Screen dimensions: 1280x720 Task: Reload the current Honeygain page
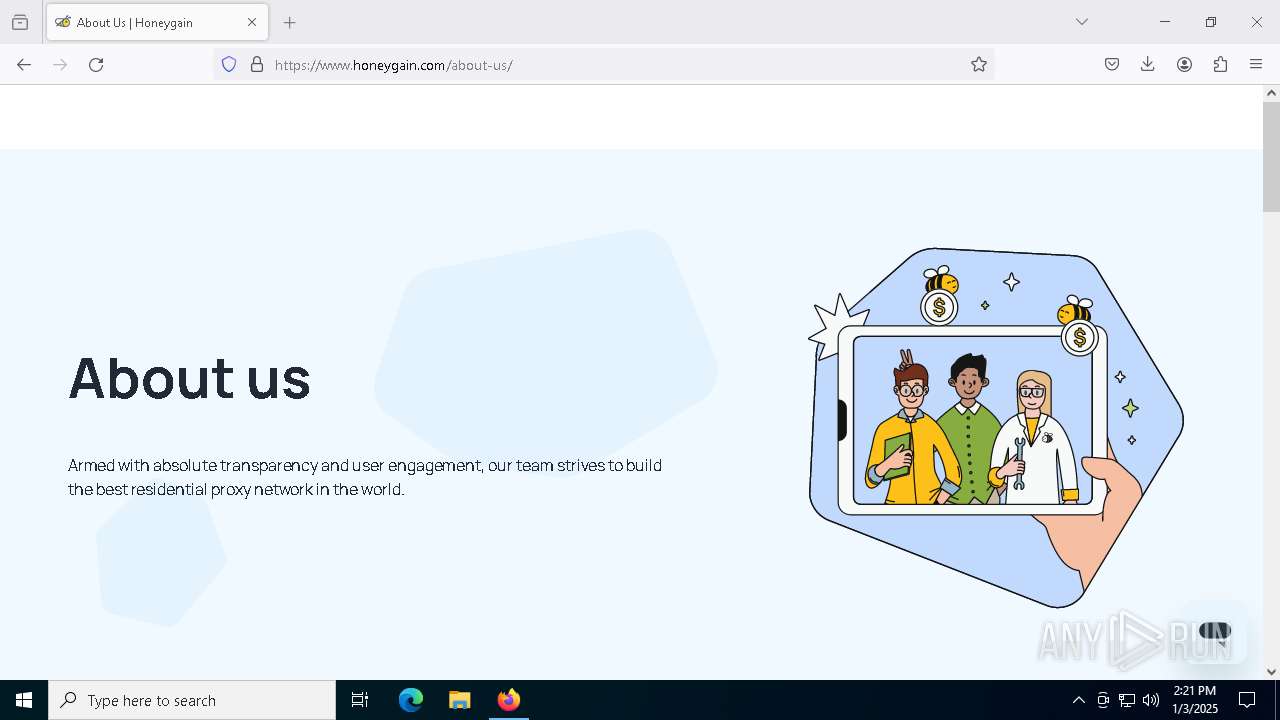pyautogui.click(x=96, y=64)
